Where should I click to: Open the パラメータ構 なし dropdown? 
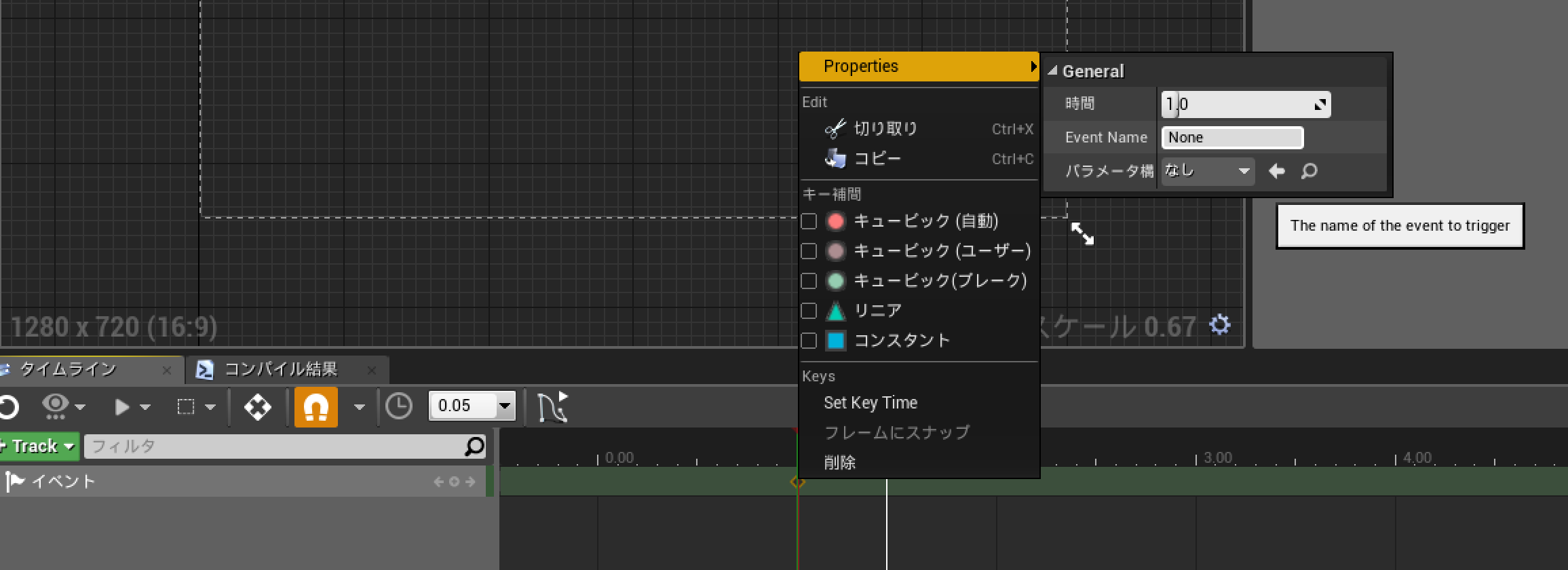(x=1207, y=171)
